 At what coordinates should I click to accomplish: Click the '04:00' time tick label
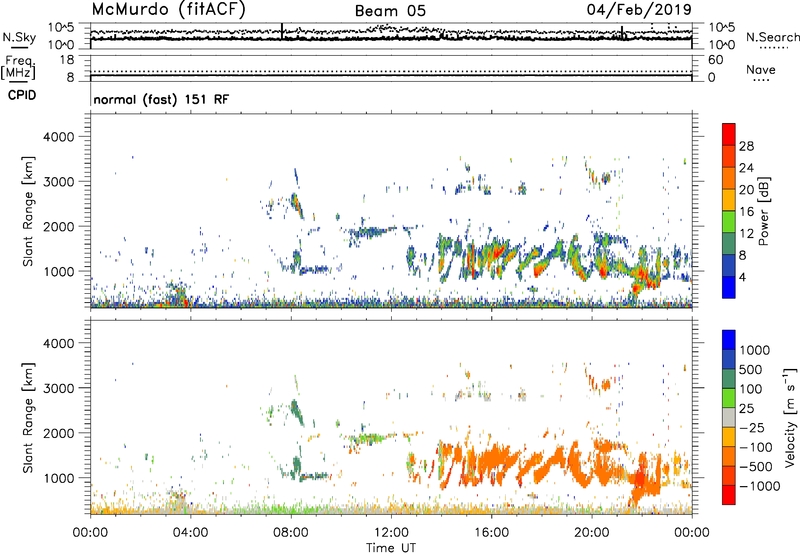pyautogui.click(x=190, y=533)
